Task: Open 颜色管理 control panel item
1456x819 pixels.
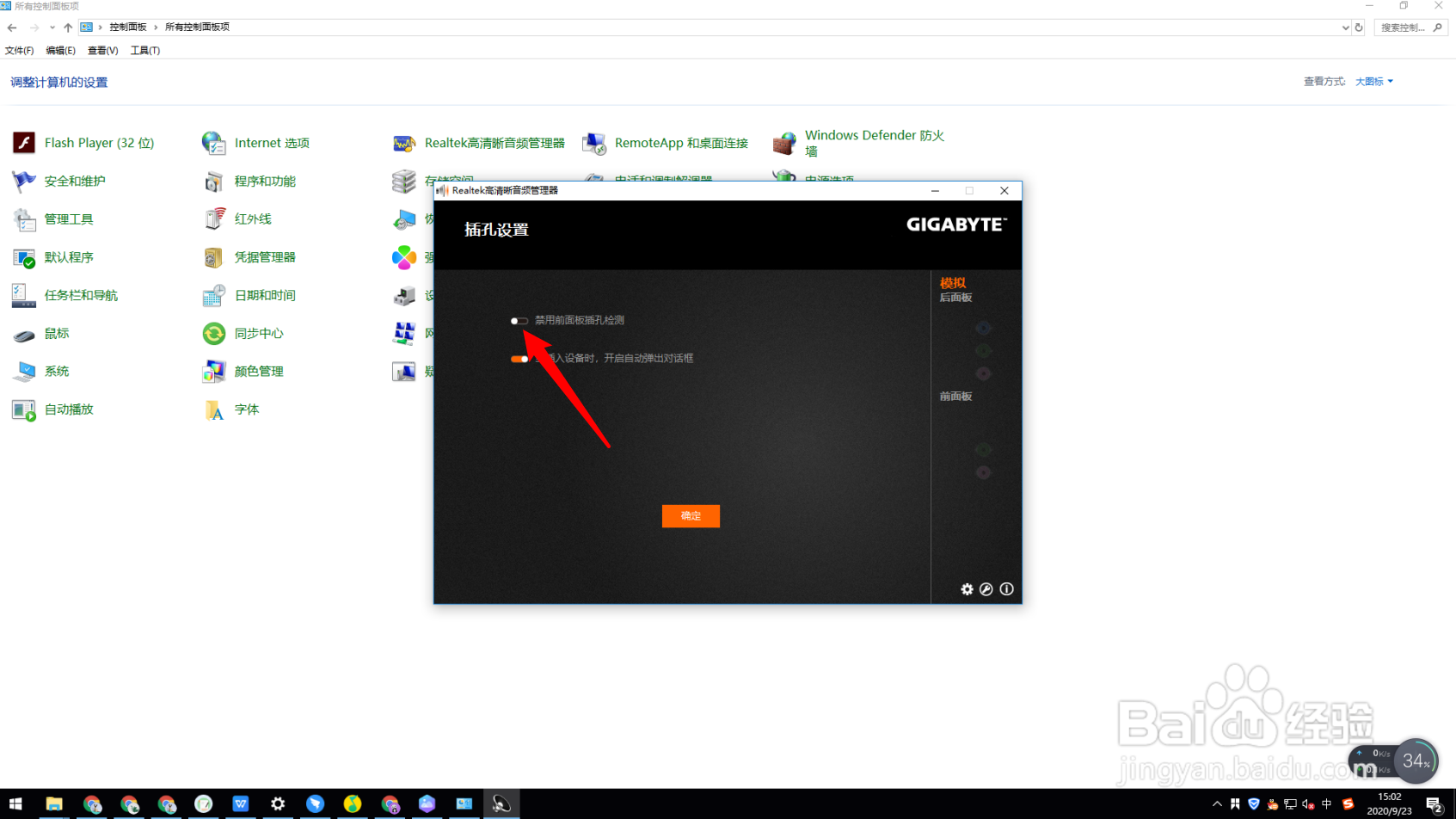Action: (x=243, y=371)
